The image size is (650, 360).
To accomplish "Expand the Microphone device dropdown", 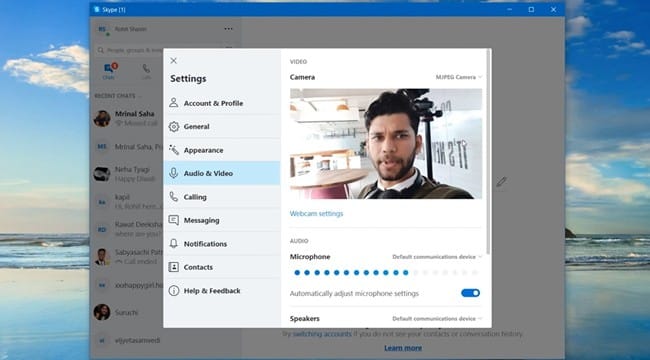I will pos(437,257).
